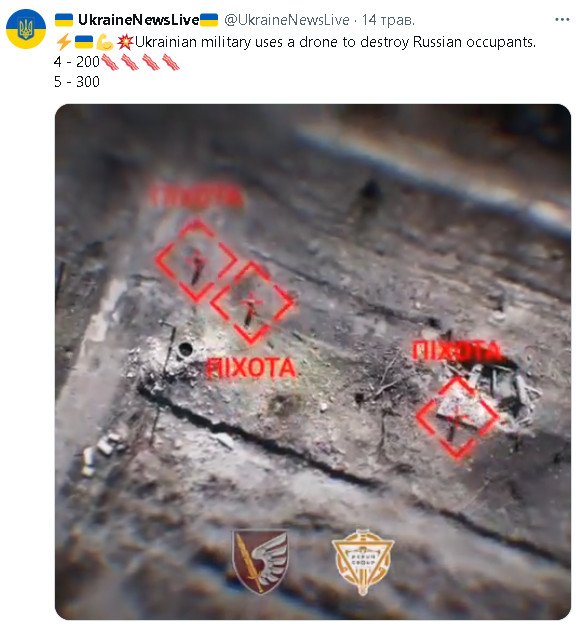Screen dimensions: 581x627
Task: Click the flexed bicep emoji
Action: 105,42
